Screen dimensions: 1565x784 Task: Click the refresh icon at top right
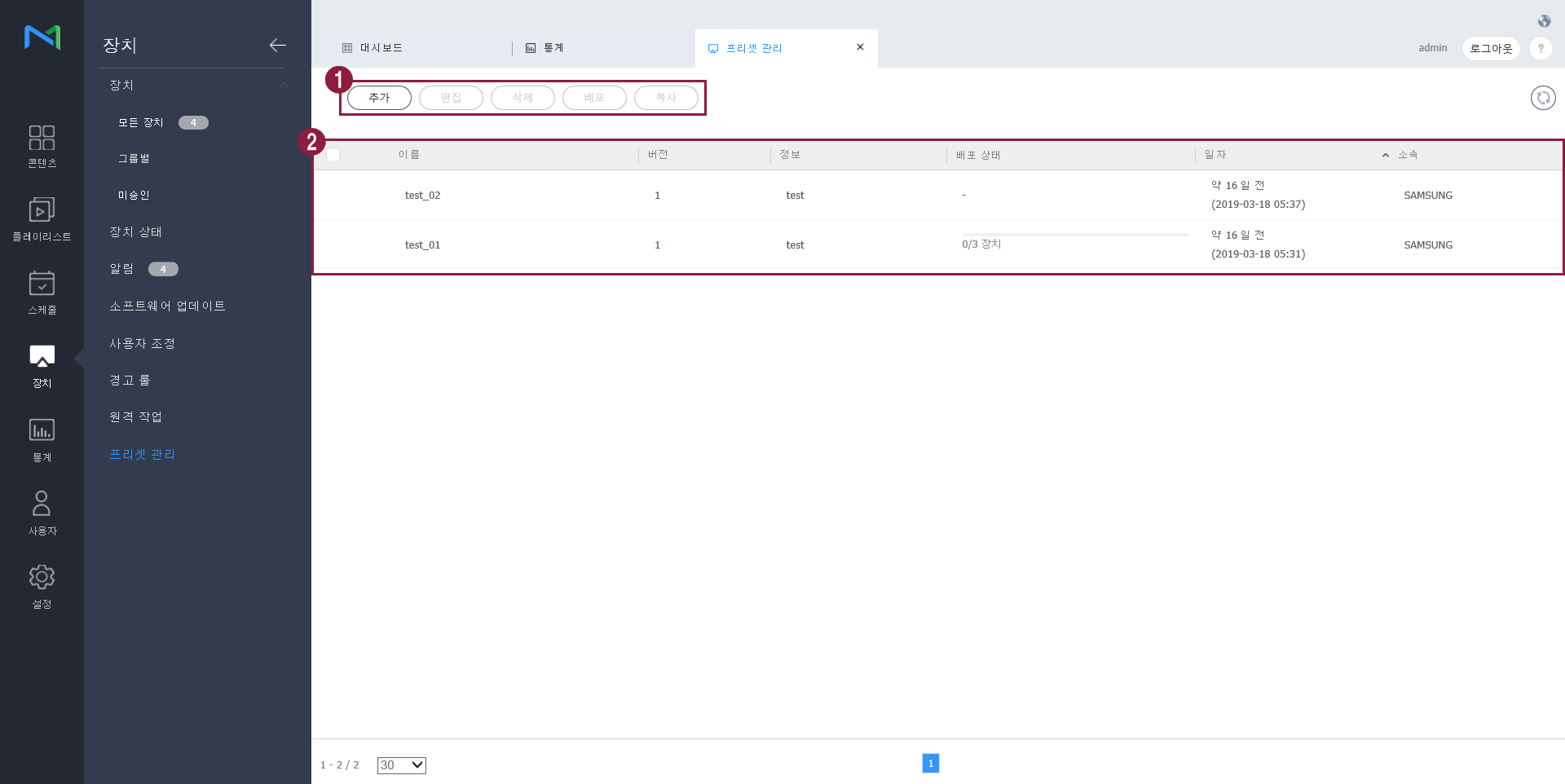point(1542,98)
